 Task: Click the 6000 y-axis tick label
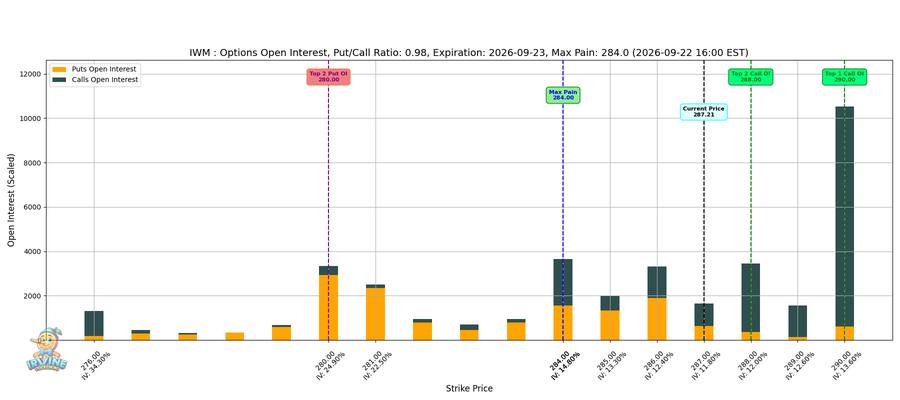pyautogui.click(x=33, y=207)
